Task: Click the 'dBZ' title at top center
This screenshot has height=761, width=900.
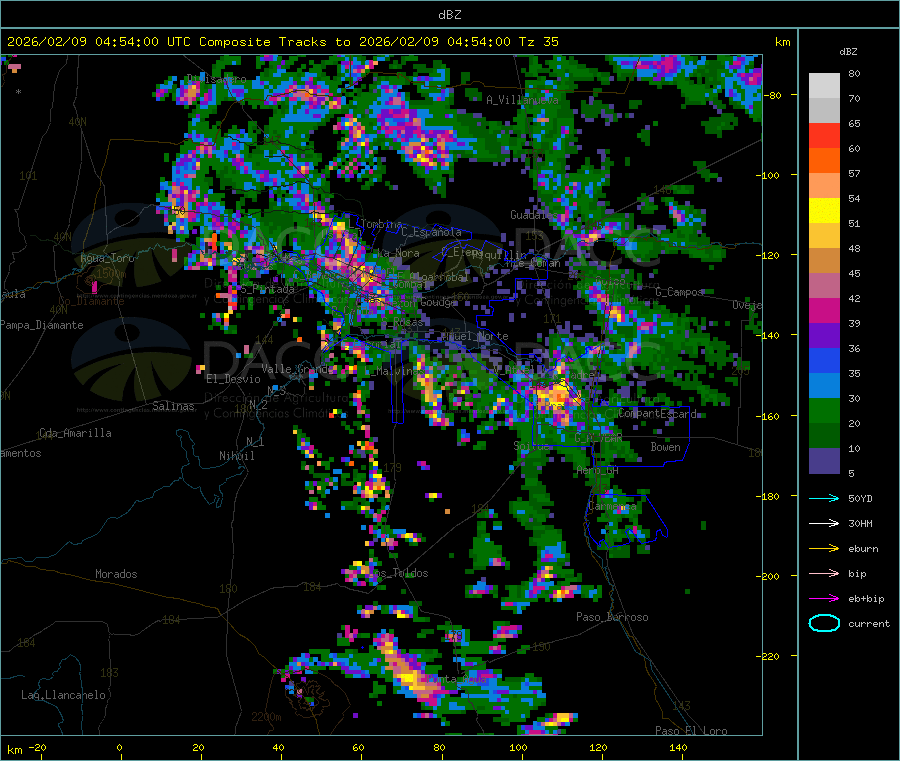Action: 449,14
